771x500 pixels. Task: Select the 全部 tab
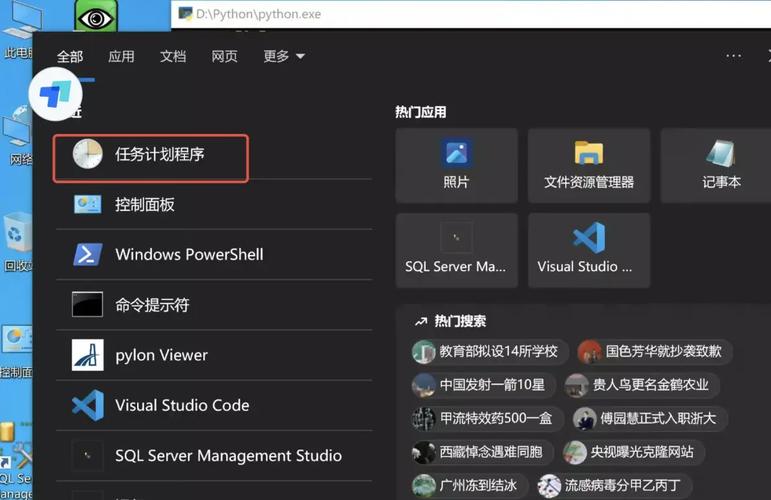70,56
